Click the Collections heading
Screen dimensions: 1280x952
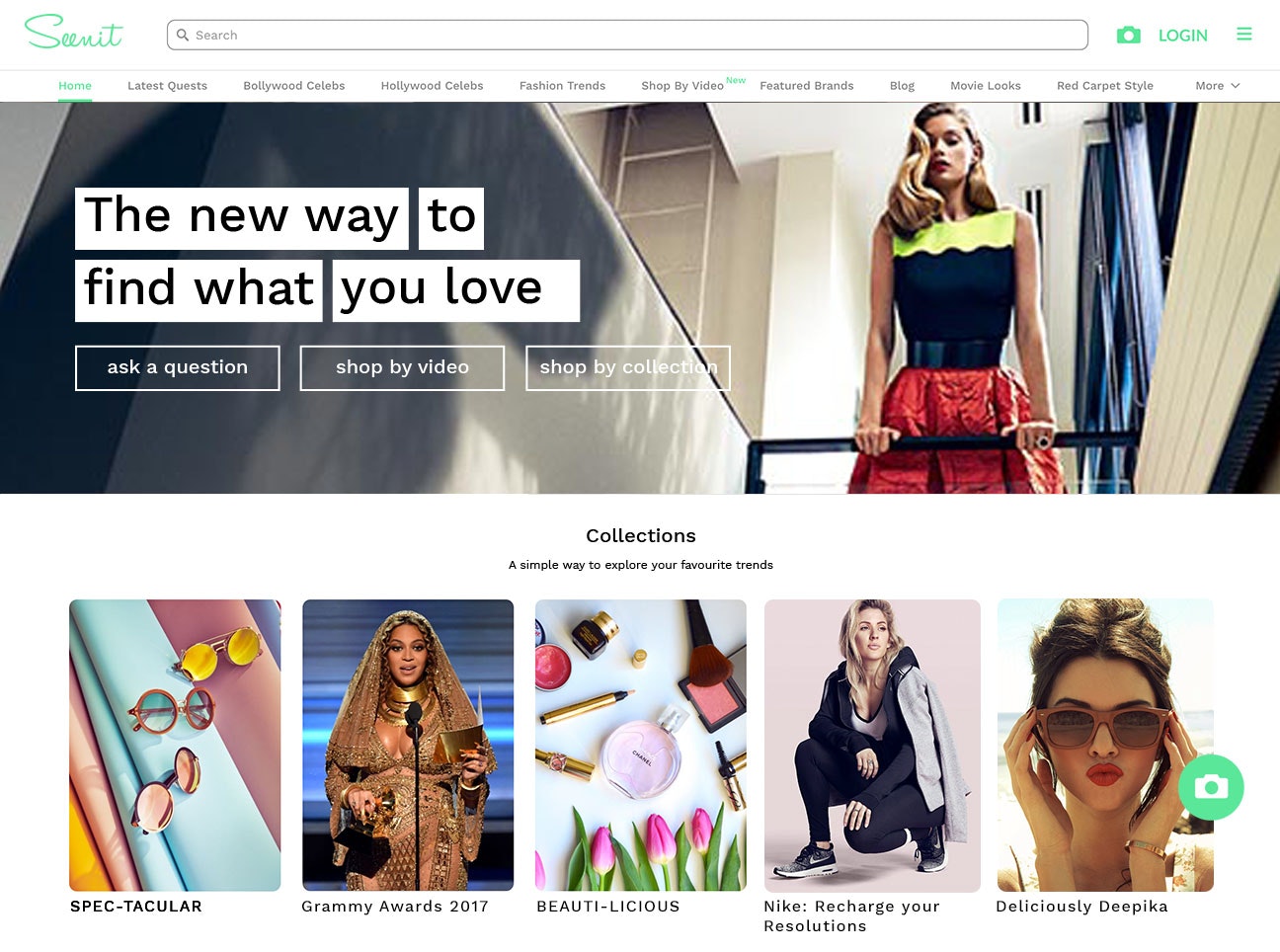[641, 535]
